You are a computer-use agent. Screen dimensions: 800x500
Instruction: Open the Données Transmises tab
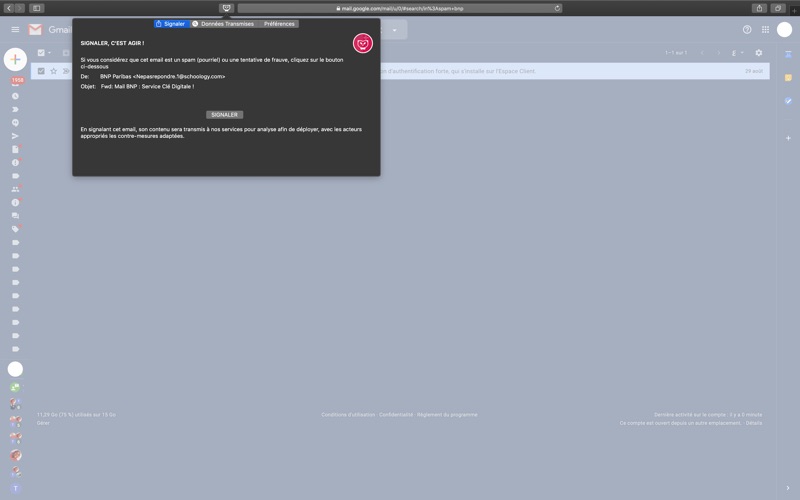click(x=223, y=24)
